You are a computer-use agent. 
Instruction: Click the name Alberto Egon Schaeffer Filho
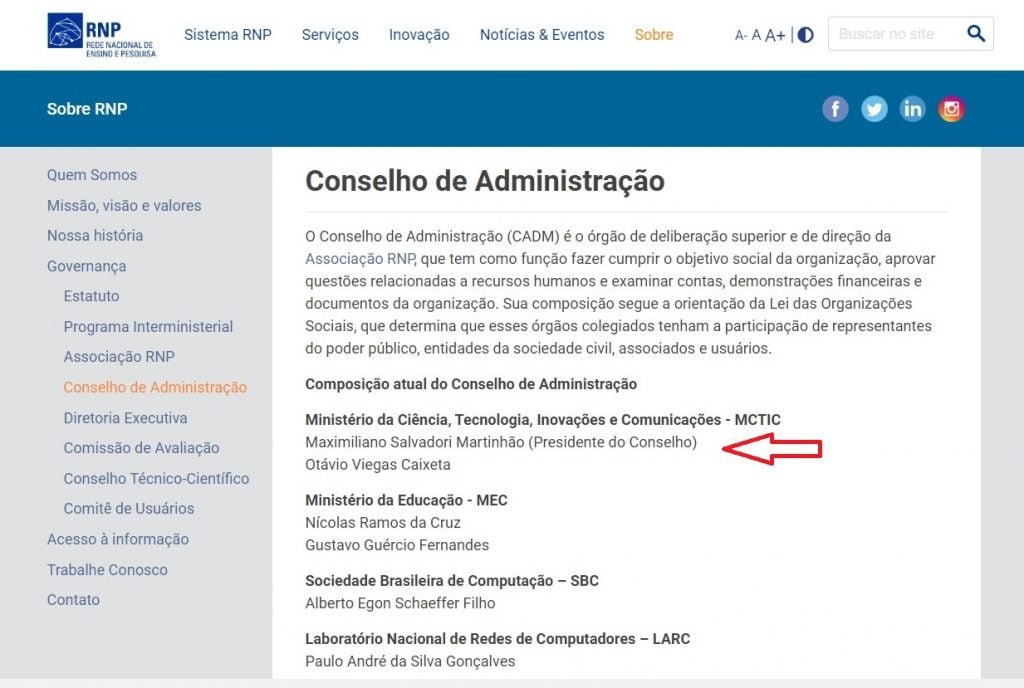pyautogui.click(x=400, y=603)
